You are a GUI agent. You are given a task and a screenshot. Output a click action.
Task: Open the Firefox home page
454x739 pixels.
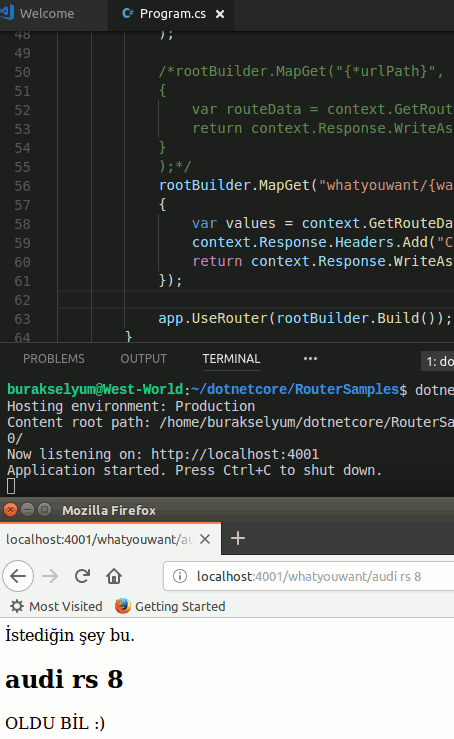pyautogui.click(x=114, y=576)
